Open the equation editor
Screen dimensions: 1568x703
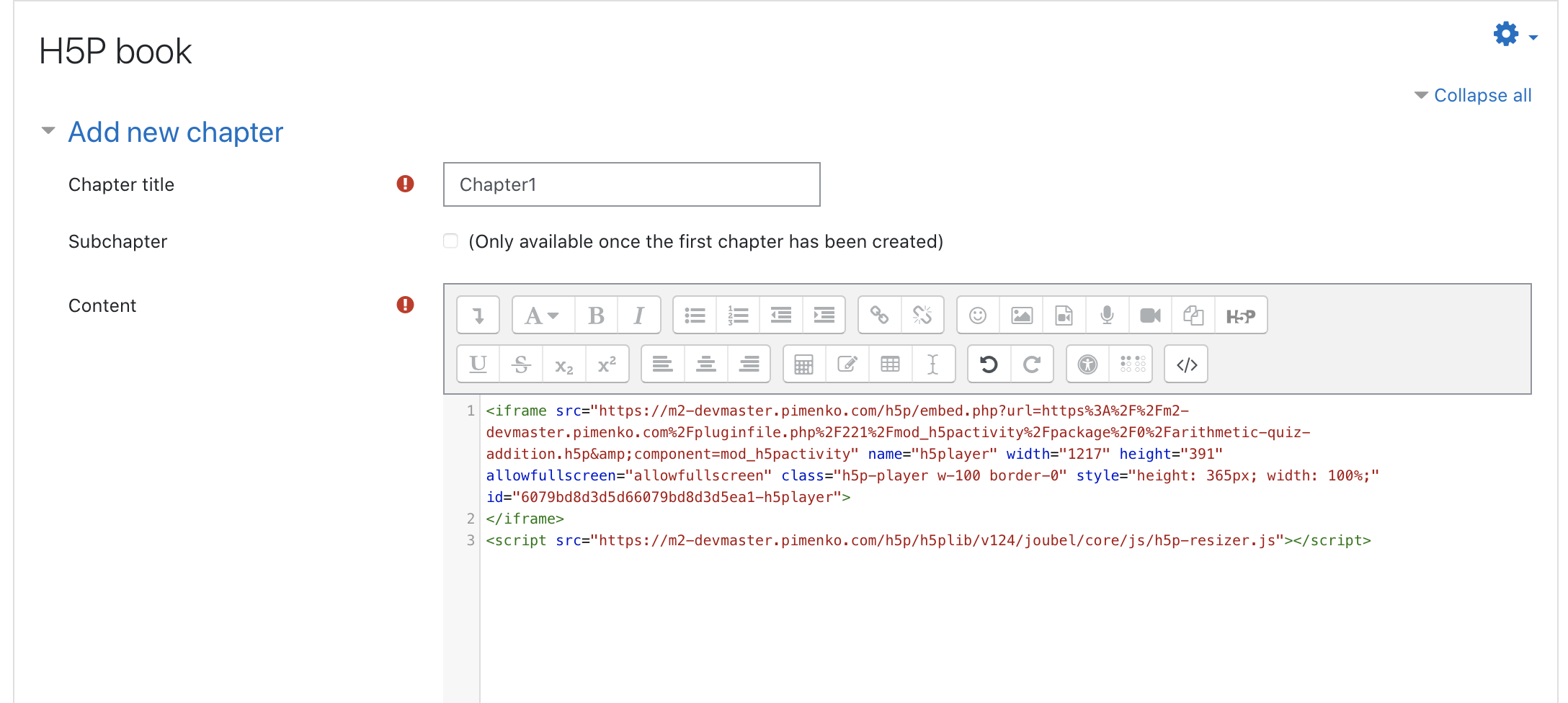(x=804, y=364)
